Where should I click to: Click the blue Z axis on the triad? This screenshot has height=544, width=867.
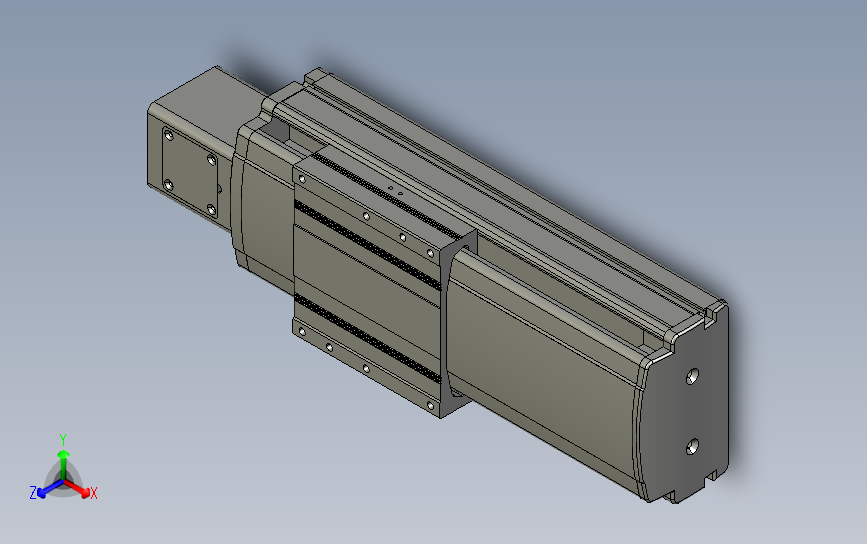pos(49,489)
